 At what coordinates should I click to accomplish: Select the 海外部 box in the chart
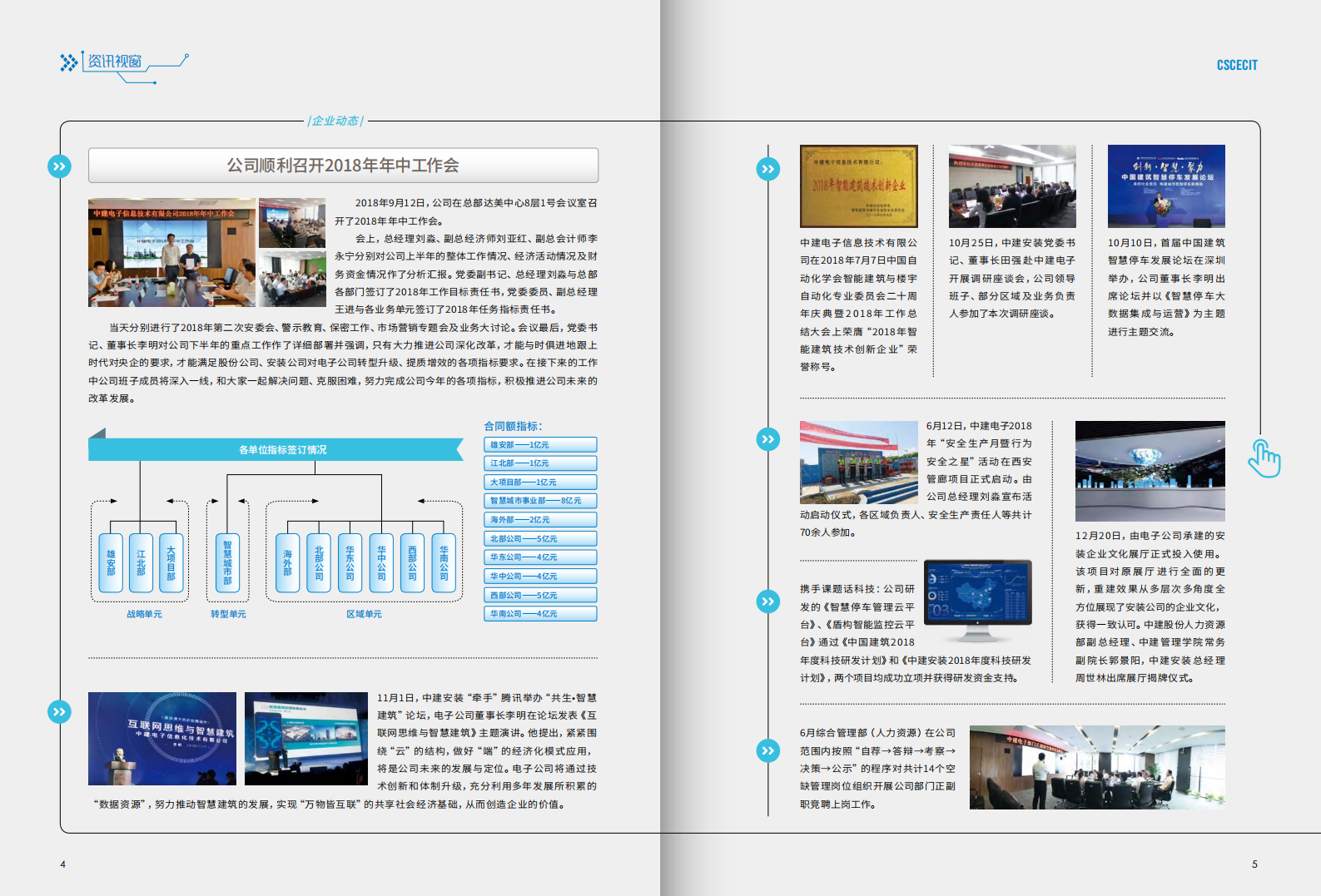tap(287, 563)
